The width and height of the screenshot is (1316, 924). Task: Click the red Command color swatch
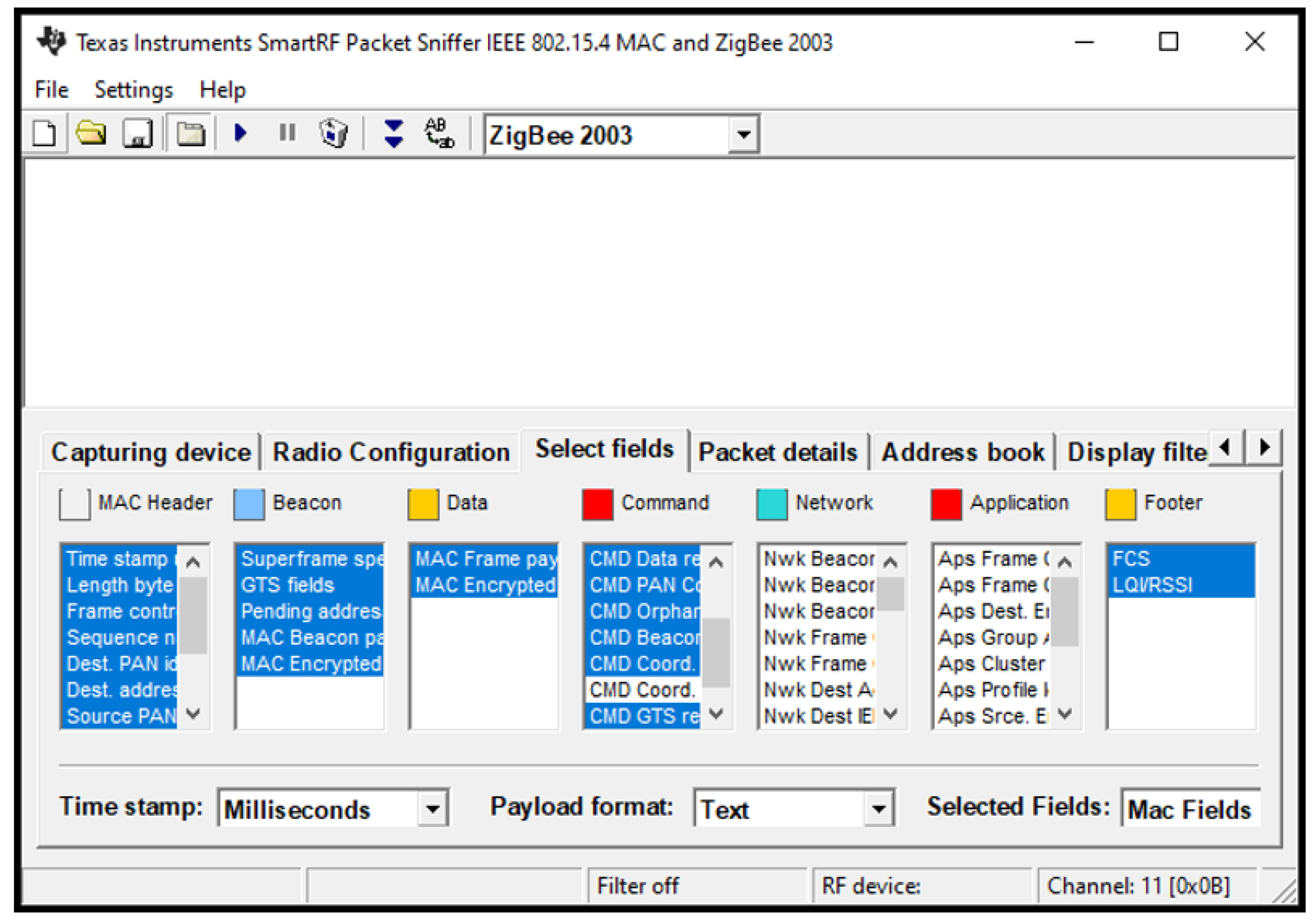pos(597,504)
